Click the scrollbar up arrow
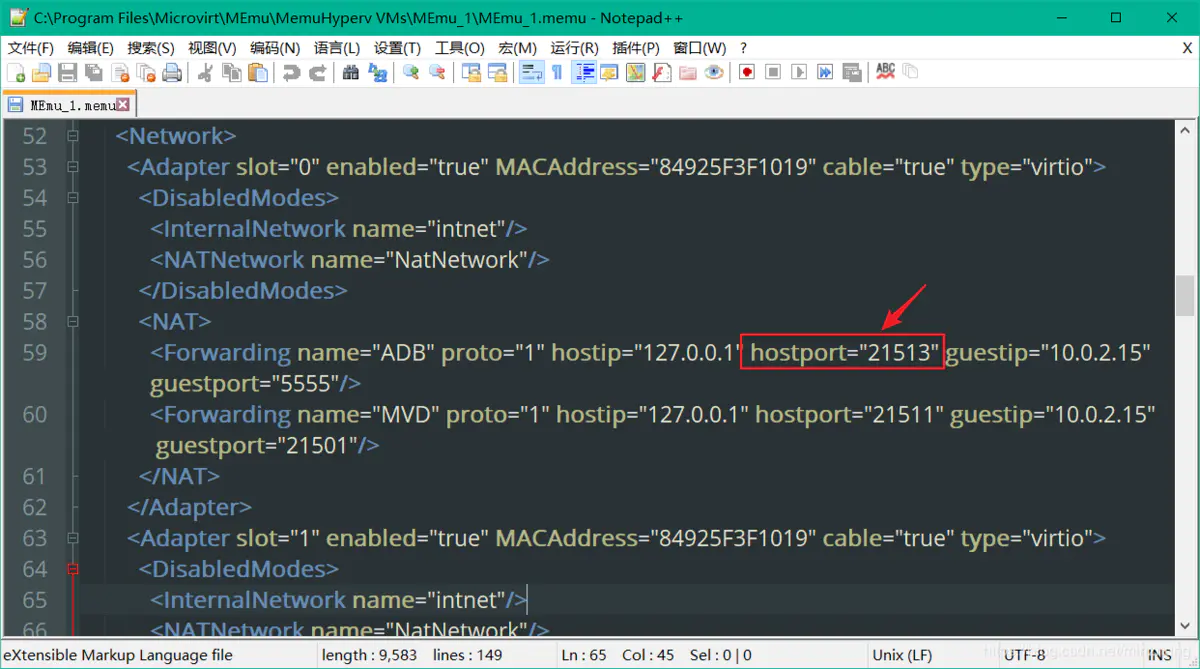Viewport: 1200px width, 669px height. pos(1186,129)
